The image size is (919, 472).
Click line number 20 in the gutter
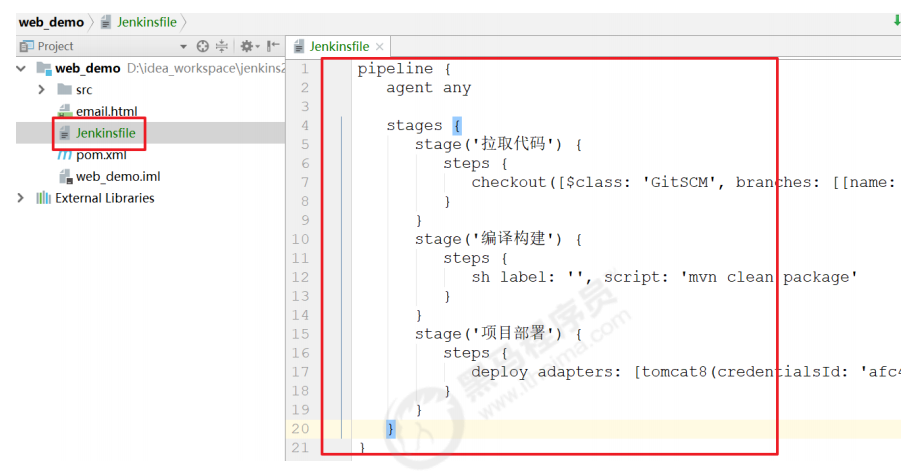tap(300, 429)
